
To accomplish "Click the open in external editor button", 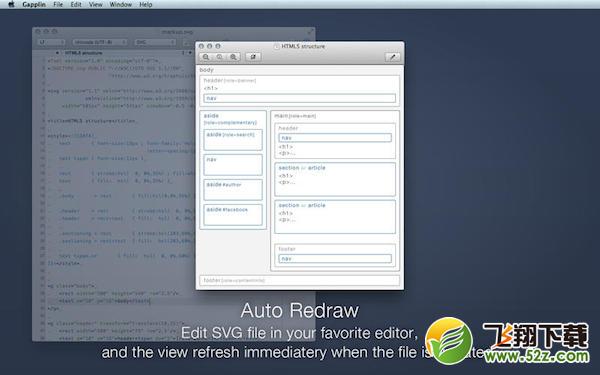I will [x=253, y=57].
